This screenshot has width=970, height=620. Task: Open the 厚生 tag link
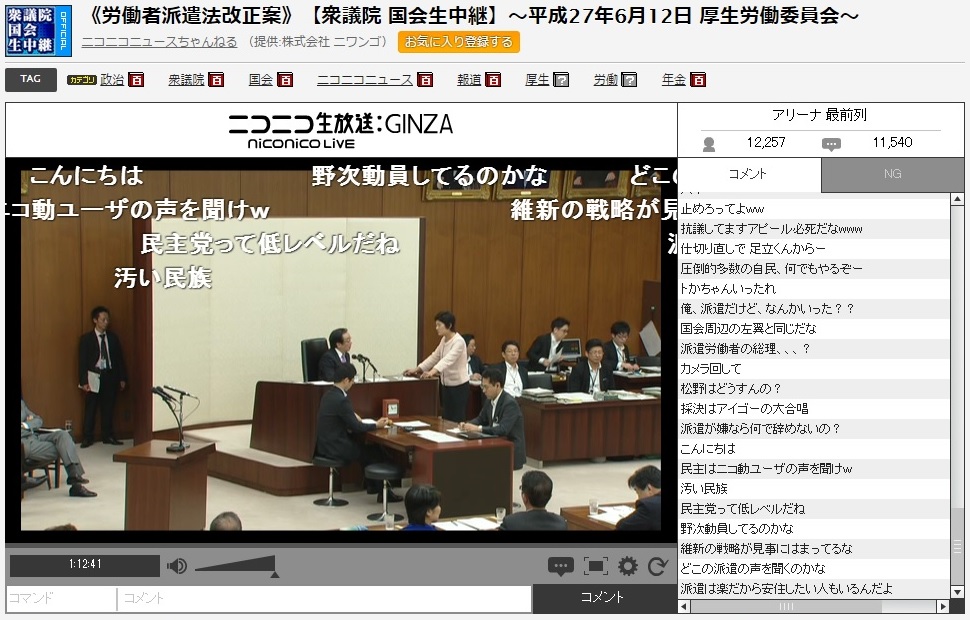click(x=537, y=80)
